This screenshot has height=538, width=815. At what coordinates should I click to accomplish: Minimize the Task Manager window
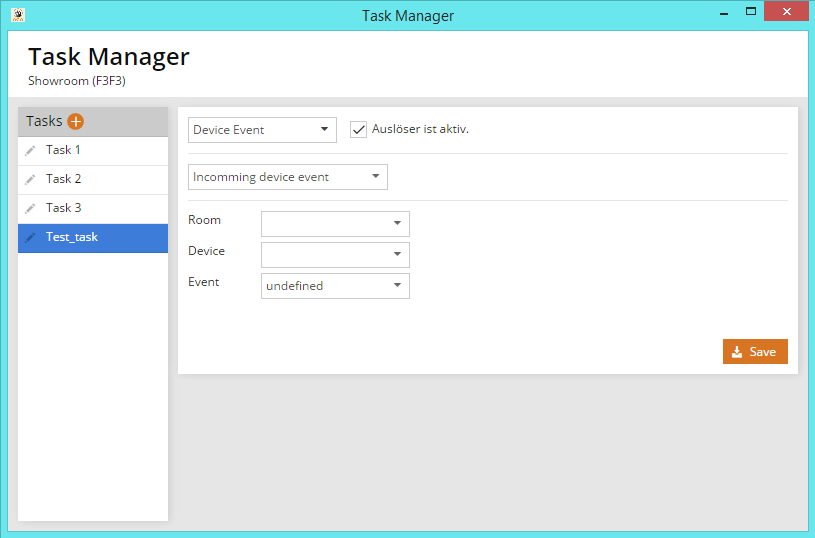point(723,12)
